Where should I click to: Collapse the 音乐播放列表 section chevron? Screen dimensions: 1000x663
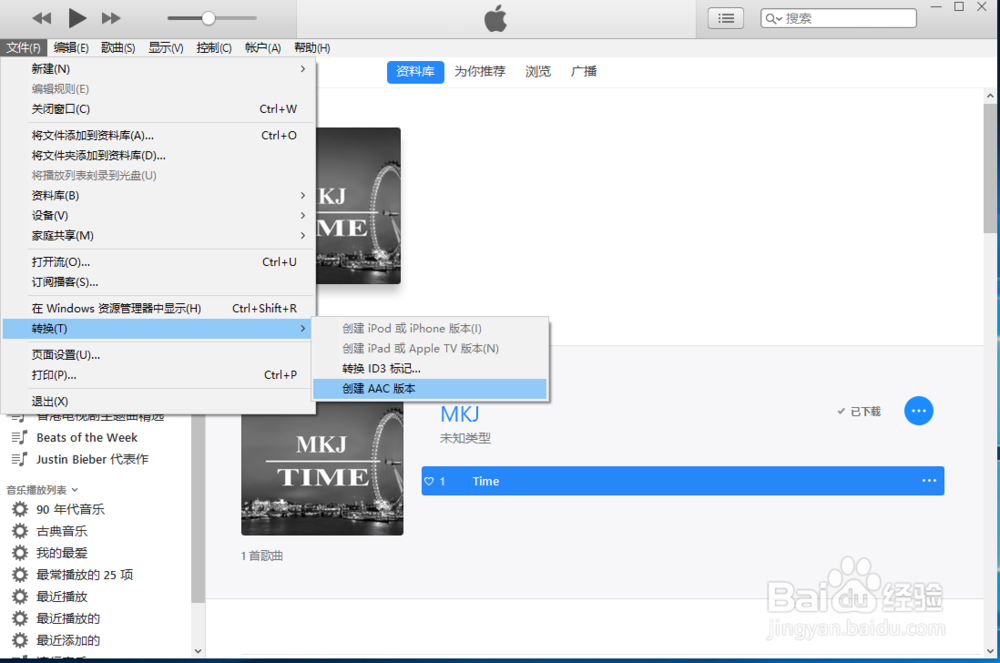point(75,490)
